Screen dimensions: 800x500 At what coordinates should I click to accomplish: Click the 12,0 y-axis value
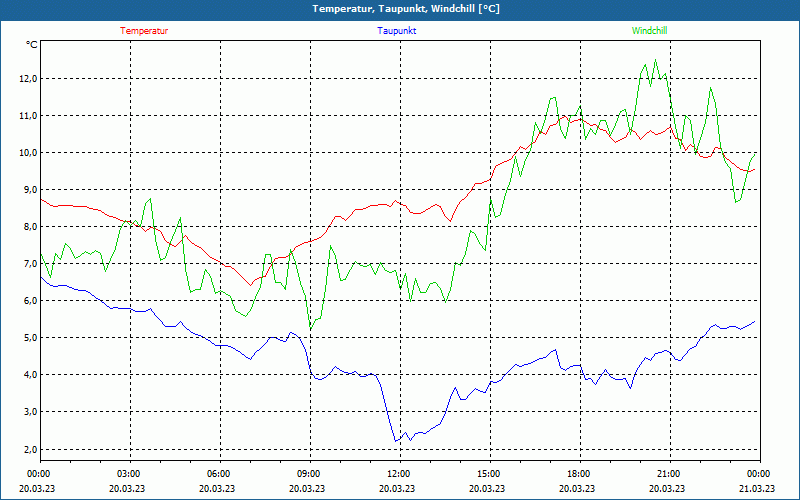[x=28, y=79]
